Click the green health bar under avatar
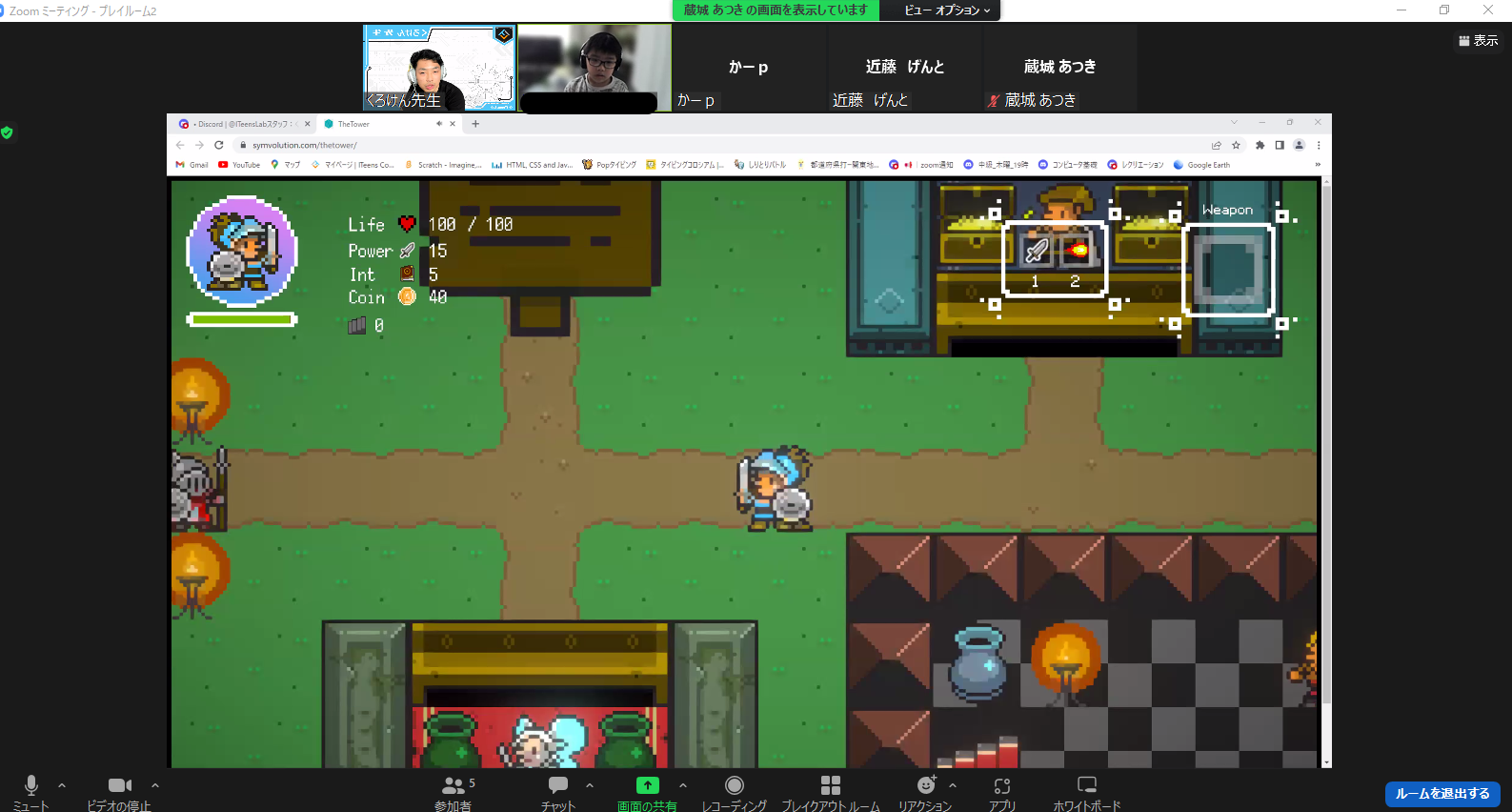Viewport: 1512px width, 812px height. pos(242,319)
